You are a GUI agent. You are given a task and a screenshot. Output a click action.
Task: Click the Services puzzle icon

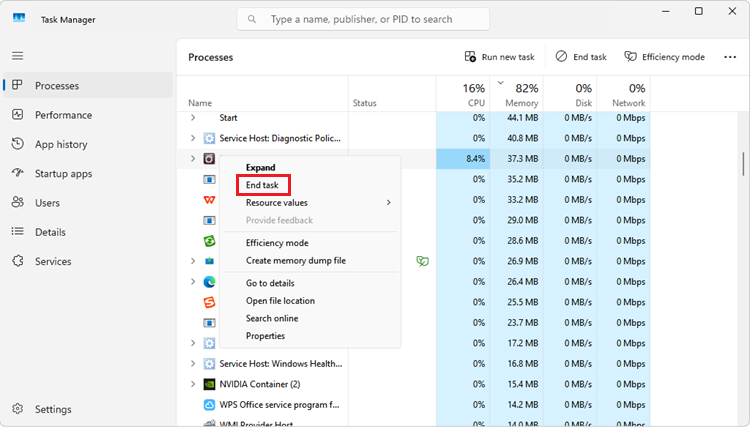click(x=18, y=261)
